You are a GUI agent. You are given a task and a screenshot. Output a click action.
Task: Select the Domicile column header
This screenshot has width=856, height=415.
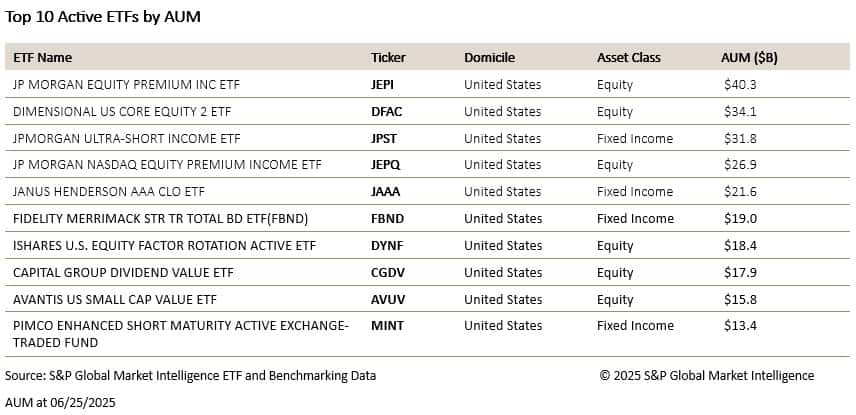490,58
